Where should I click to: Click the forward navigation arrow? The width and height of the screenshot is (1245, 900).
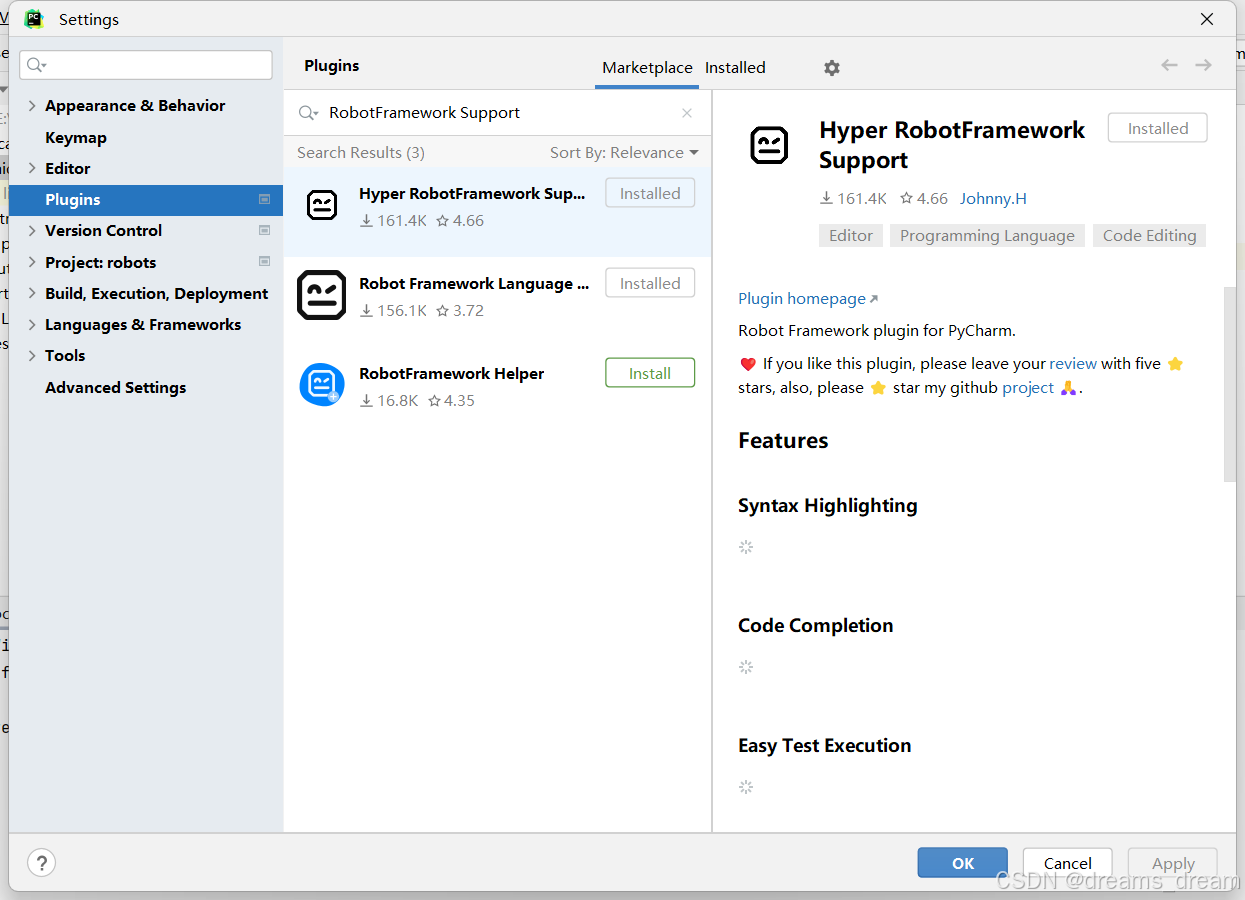point(1203,65)
